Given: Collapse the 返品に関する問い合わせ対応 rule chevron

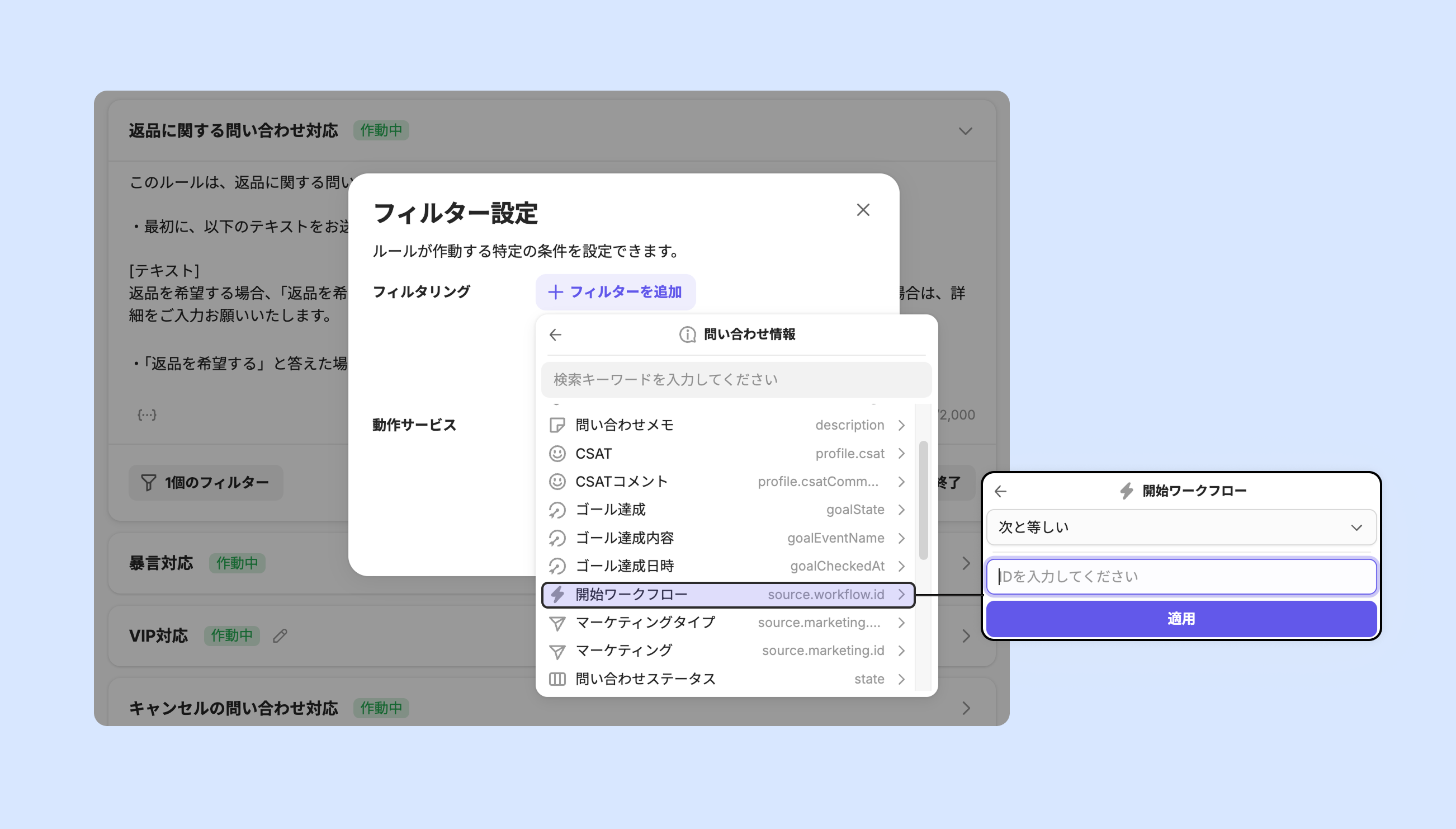Looking at the screenshot, I should [965, 131].
